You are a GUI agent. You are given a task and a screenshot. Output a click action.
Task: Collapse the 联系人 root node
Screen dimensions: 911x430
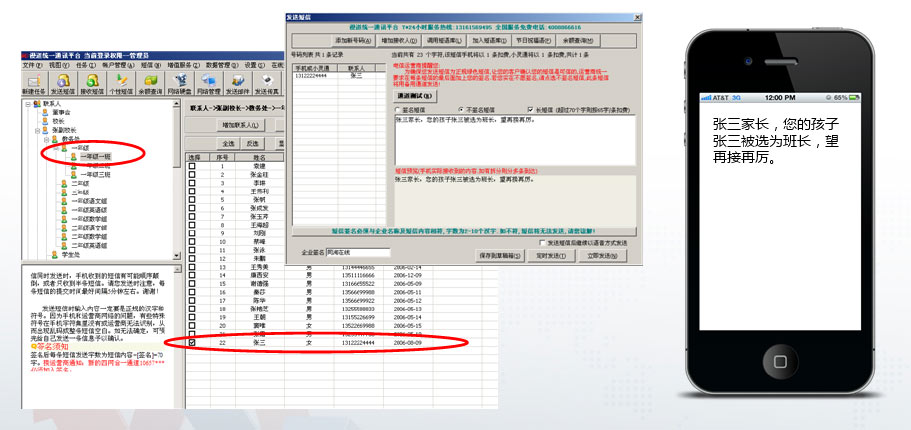coord(27,103)
